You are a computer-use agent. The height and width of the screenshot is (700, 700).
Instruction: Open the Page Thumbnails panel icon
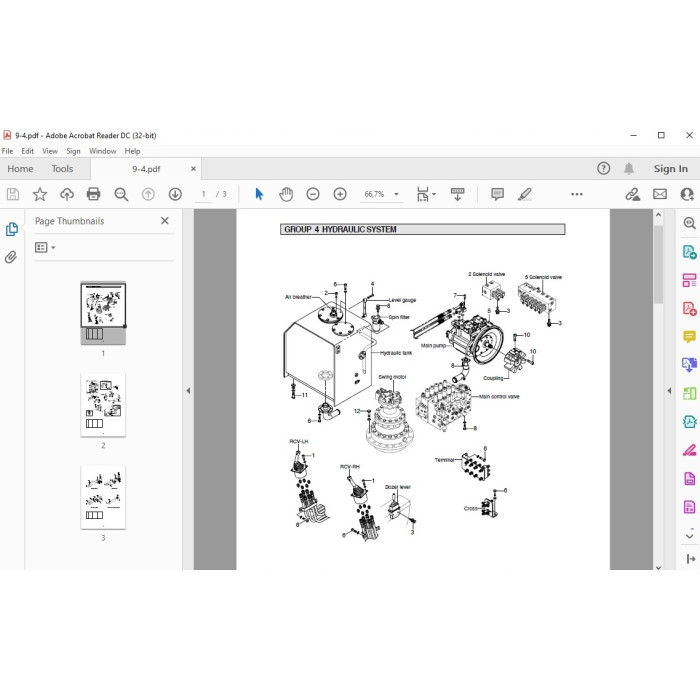click(x=12, y=229)
